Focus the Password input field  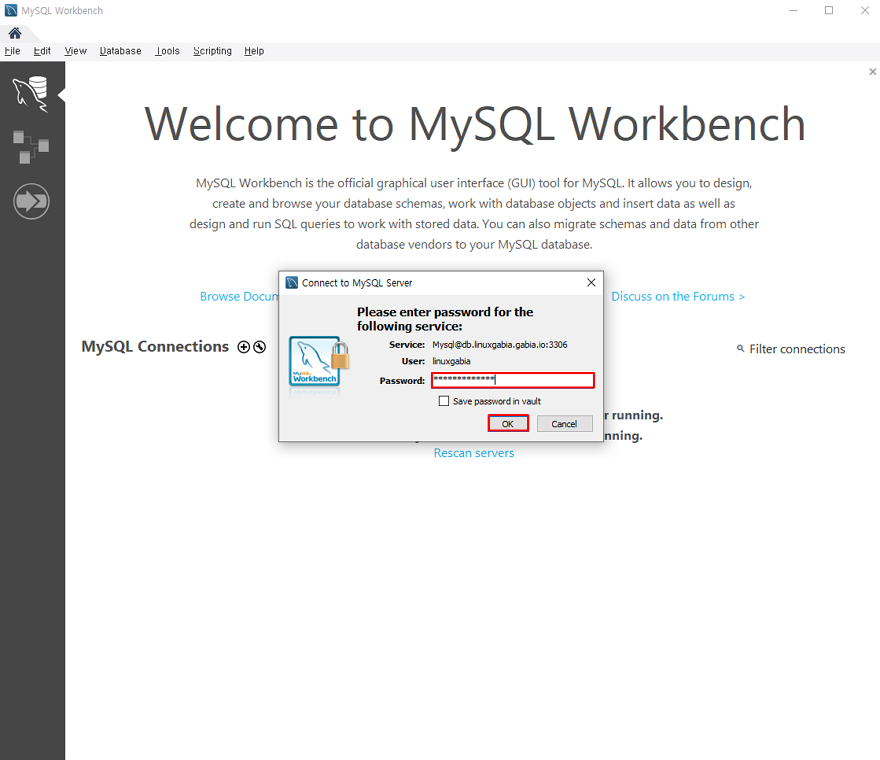tap(512, 380)
